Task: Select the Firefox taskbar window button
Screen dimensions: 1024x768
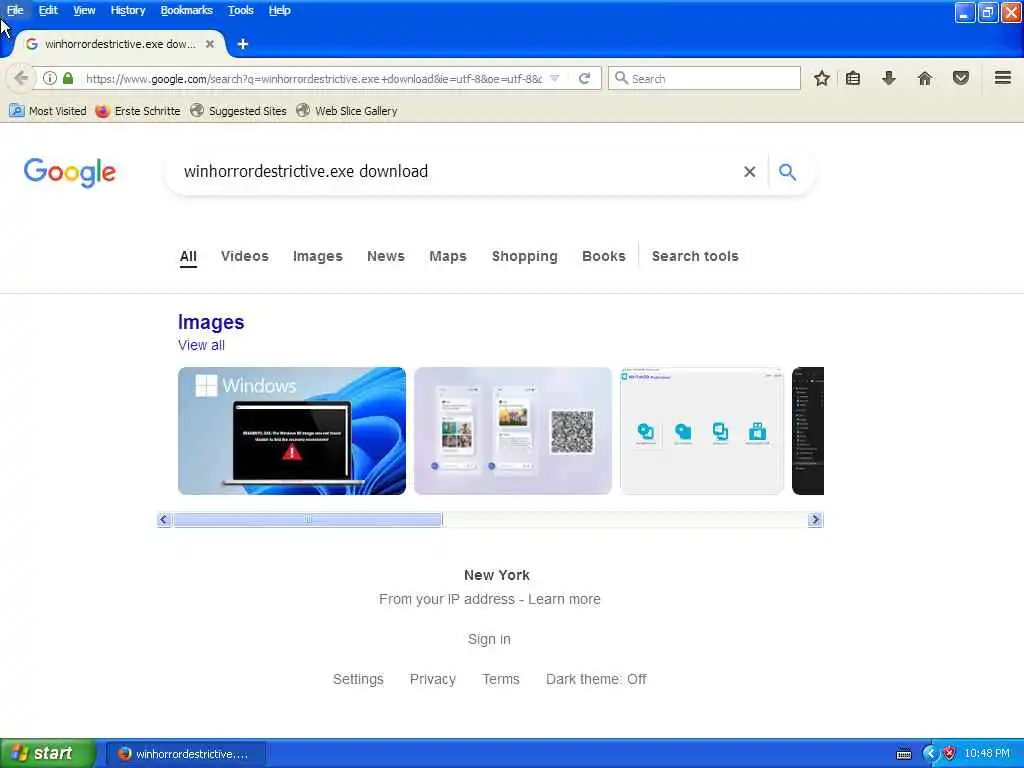Action: click(x=185, y=754)
